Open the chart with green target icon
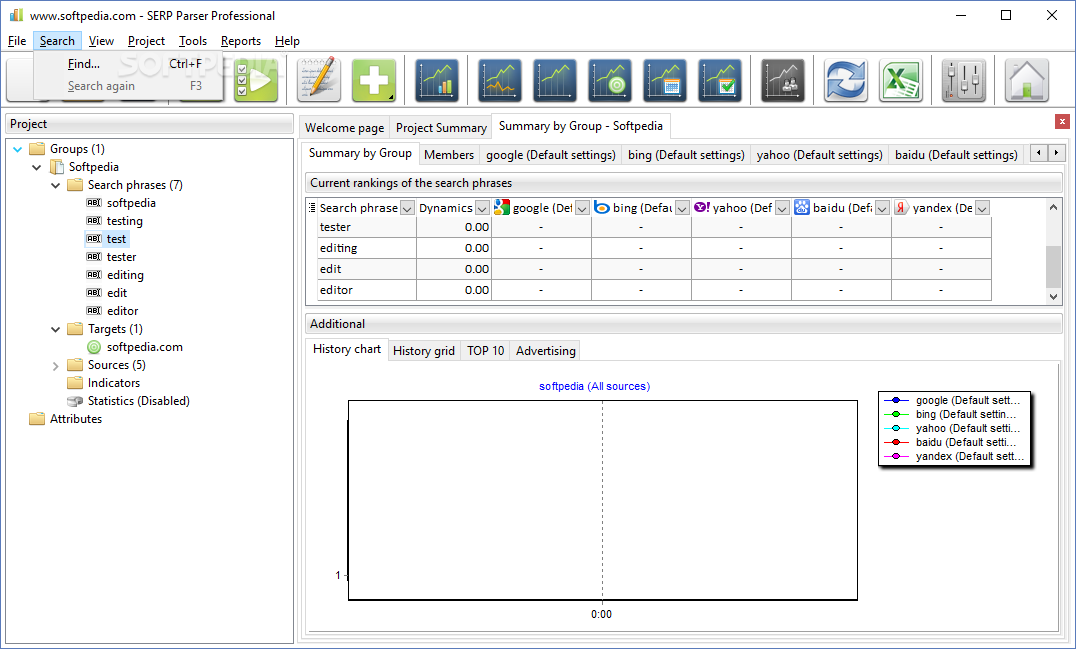This screenshot has height=649, width=1076. 609,80
